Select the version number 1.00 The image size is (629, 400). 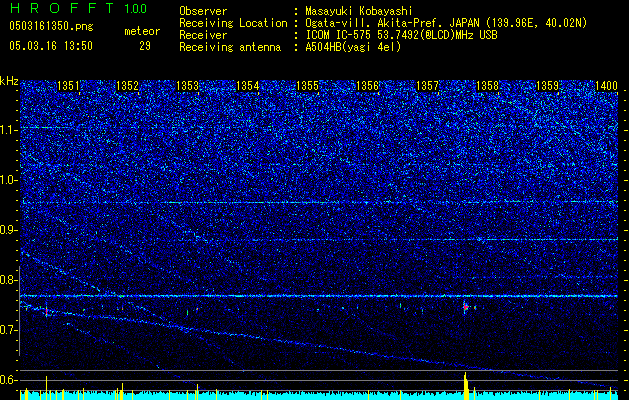(x=136, y=8)
